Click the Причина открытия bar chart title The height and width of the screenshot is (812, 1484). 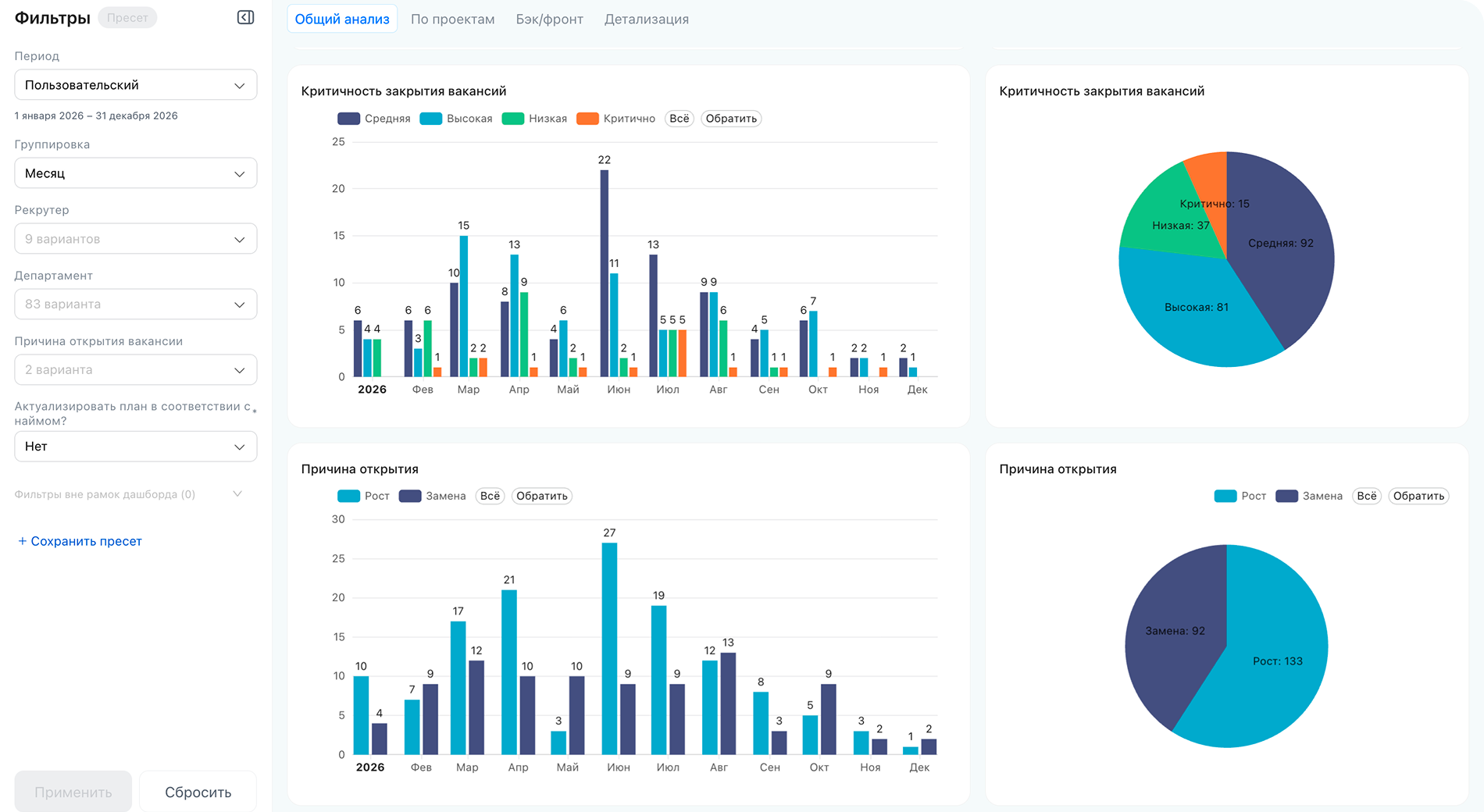(x=360, y=469)
